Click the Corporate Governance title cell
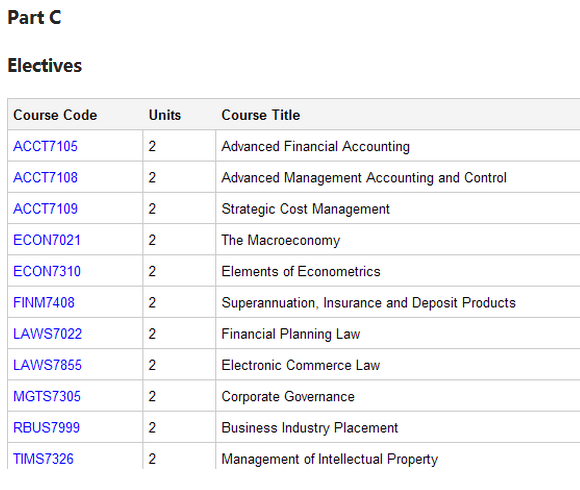580x490 pixels. [x=398, y=396]
